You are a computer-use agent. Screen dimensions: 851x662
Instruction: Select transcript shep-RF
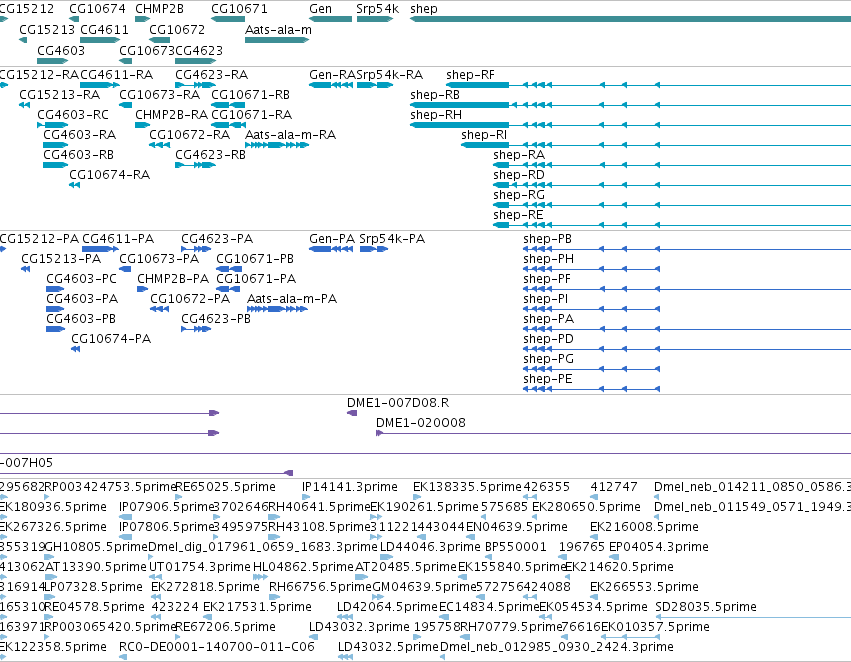[x=470, y=74]
